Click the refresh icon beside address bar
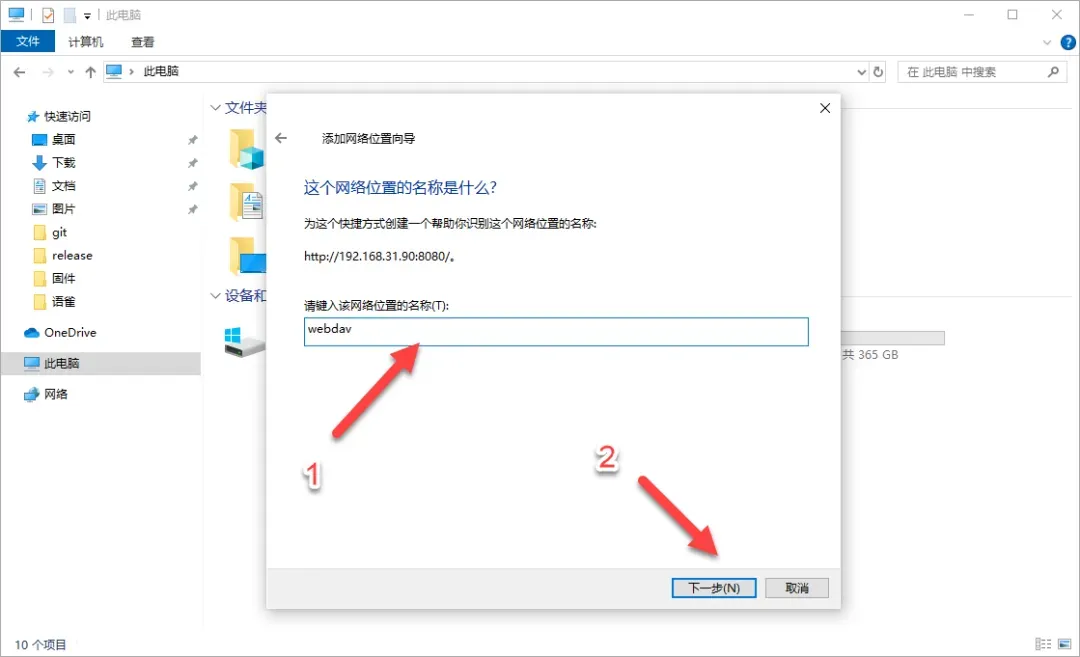This screenshot has height=657, width=1080. click(x=878, y=72)
